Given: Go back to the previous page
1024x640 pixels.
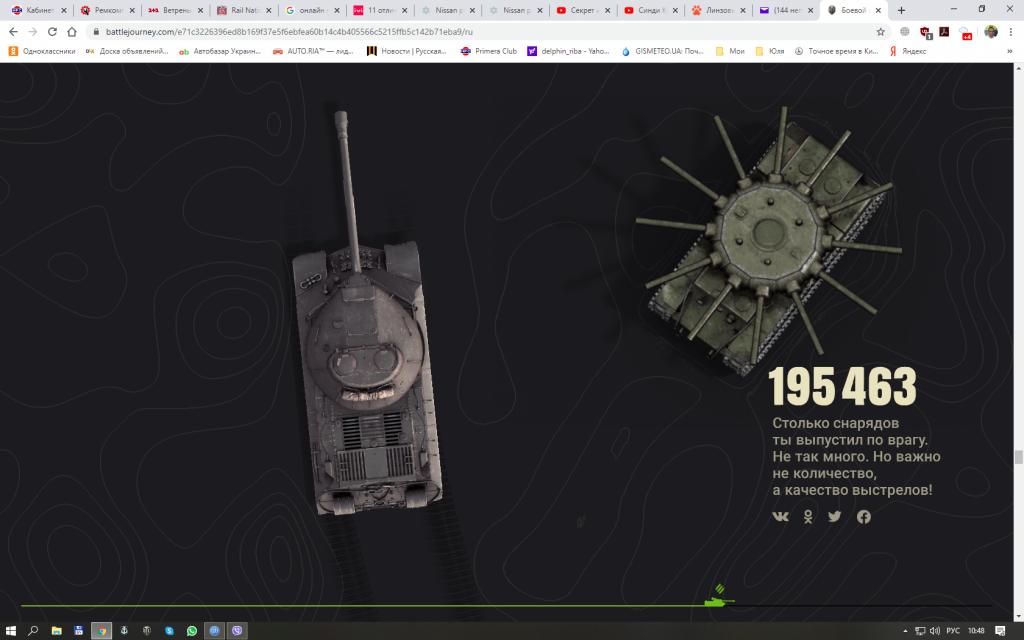Looking at the screenshot, I should click(13, 31).
